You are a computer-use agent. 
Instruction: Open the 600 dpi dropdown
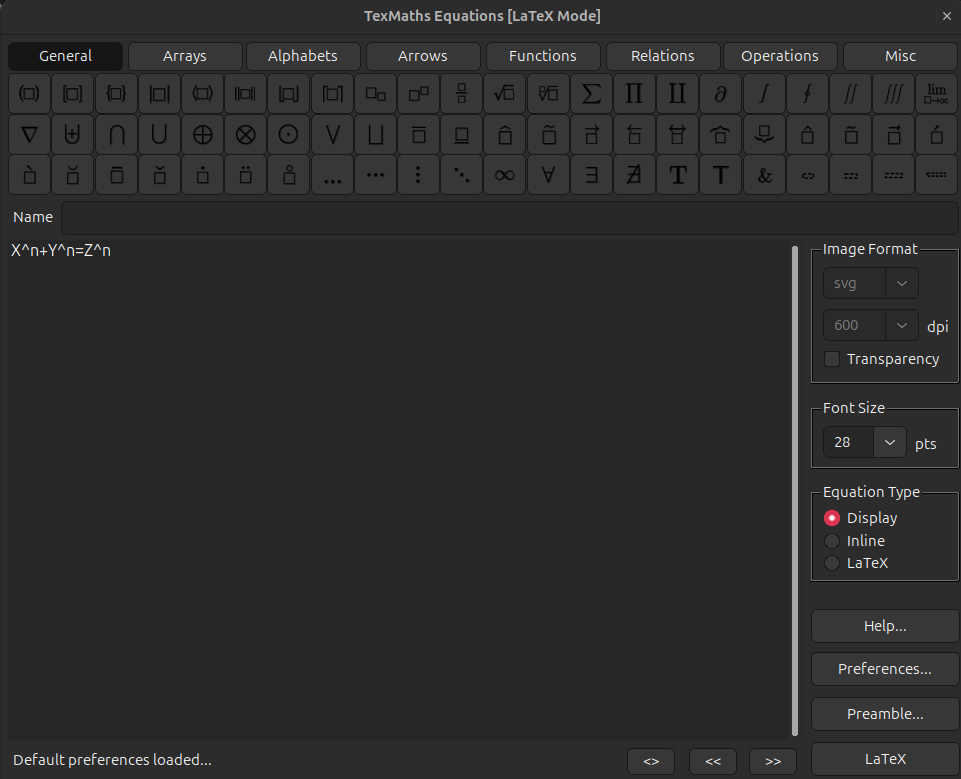pyautogui.click(x=901, y=325)
